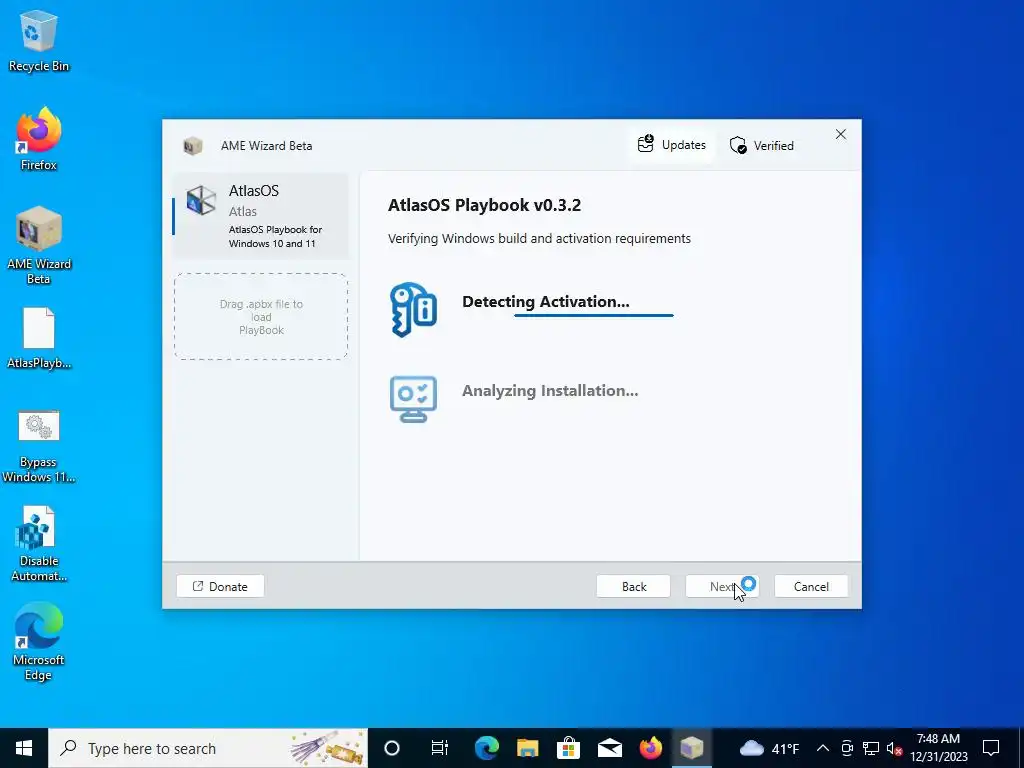1024x768 pixels.
Task: Click the AtlasOS Playbook v0.3.2 heading
Action: click(x=485, y=205)
